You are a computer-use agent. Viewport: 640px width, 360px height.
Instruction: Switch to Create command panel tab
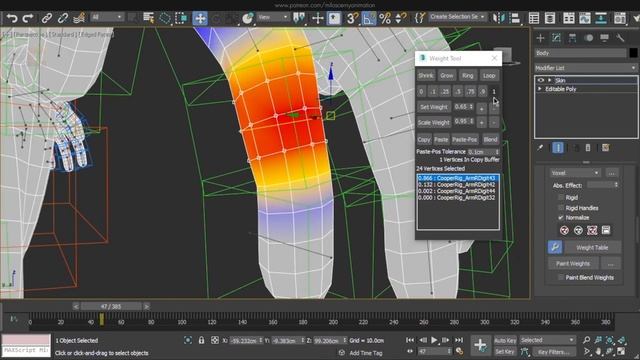[x=540, y=38]
